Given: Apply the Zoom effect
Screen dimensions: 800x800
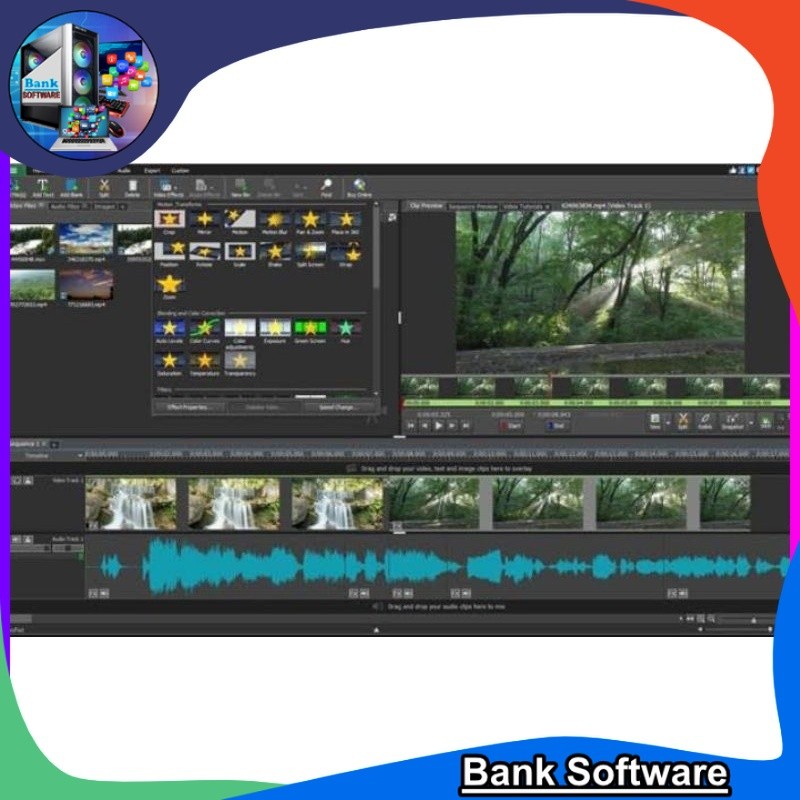Looking at the screenshot, I should pos(169,287).
